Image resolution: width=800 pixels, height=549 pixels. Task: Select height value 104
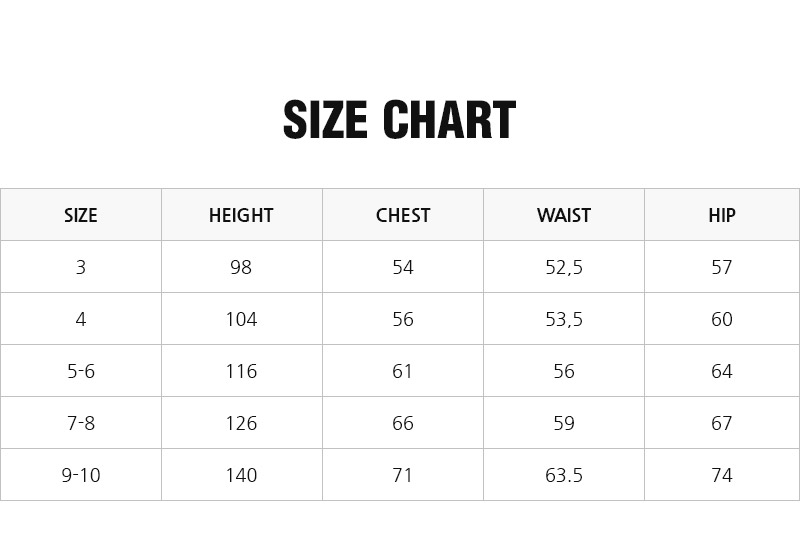241,319
